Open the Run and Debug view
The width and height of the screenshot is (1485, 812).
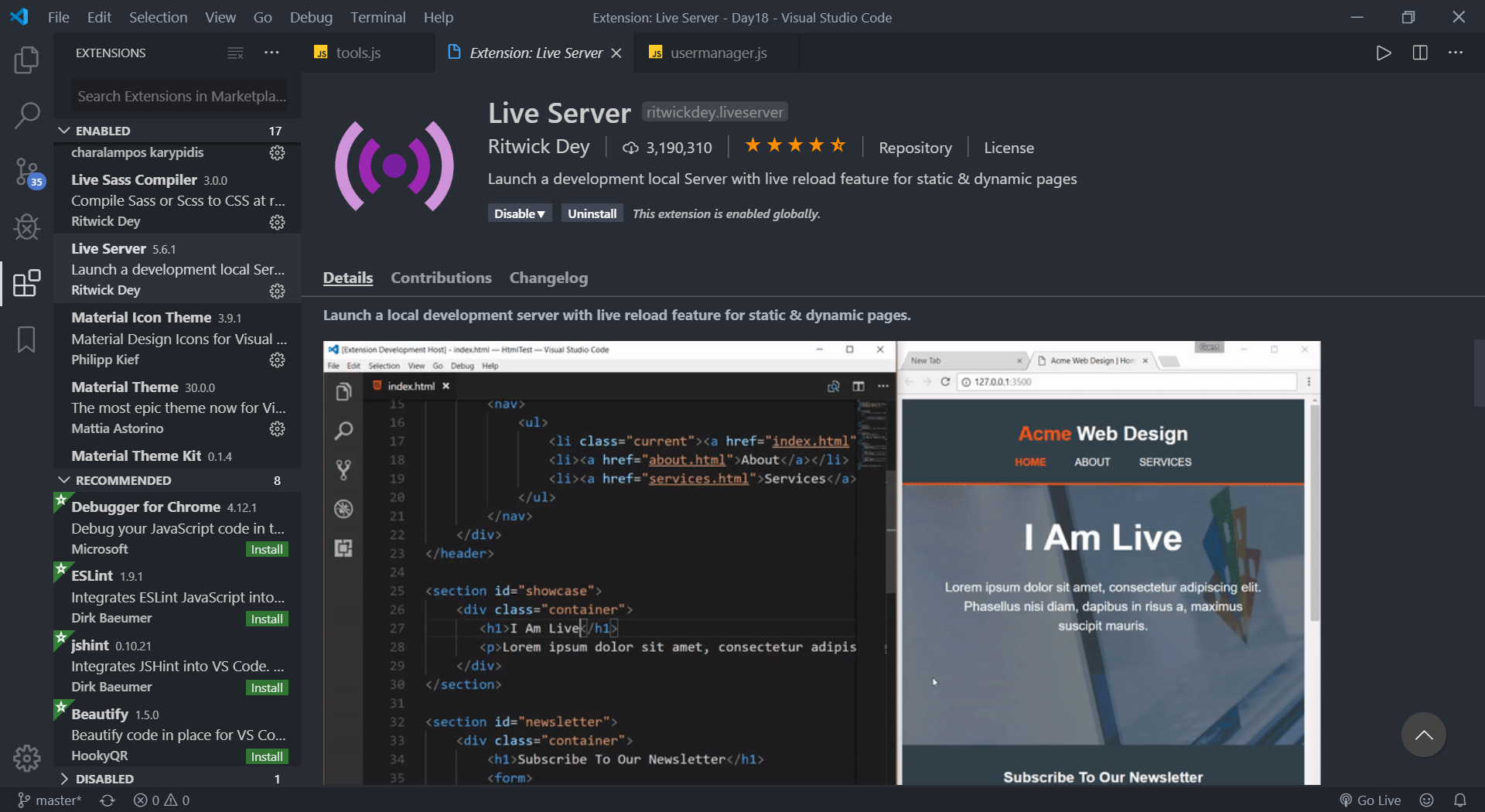(26, 227)
